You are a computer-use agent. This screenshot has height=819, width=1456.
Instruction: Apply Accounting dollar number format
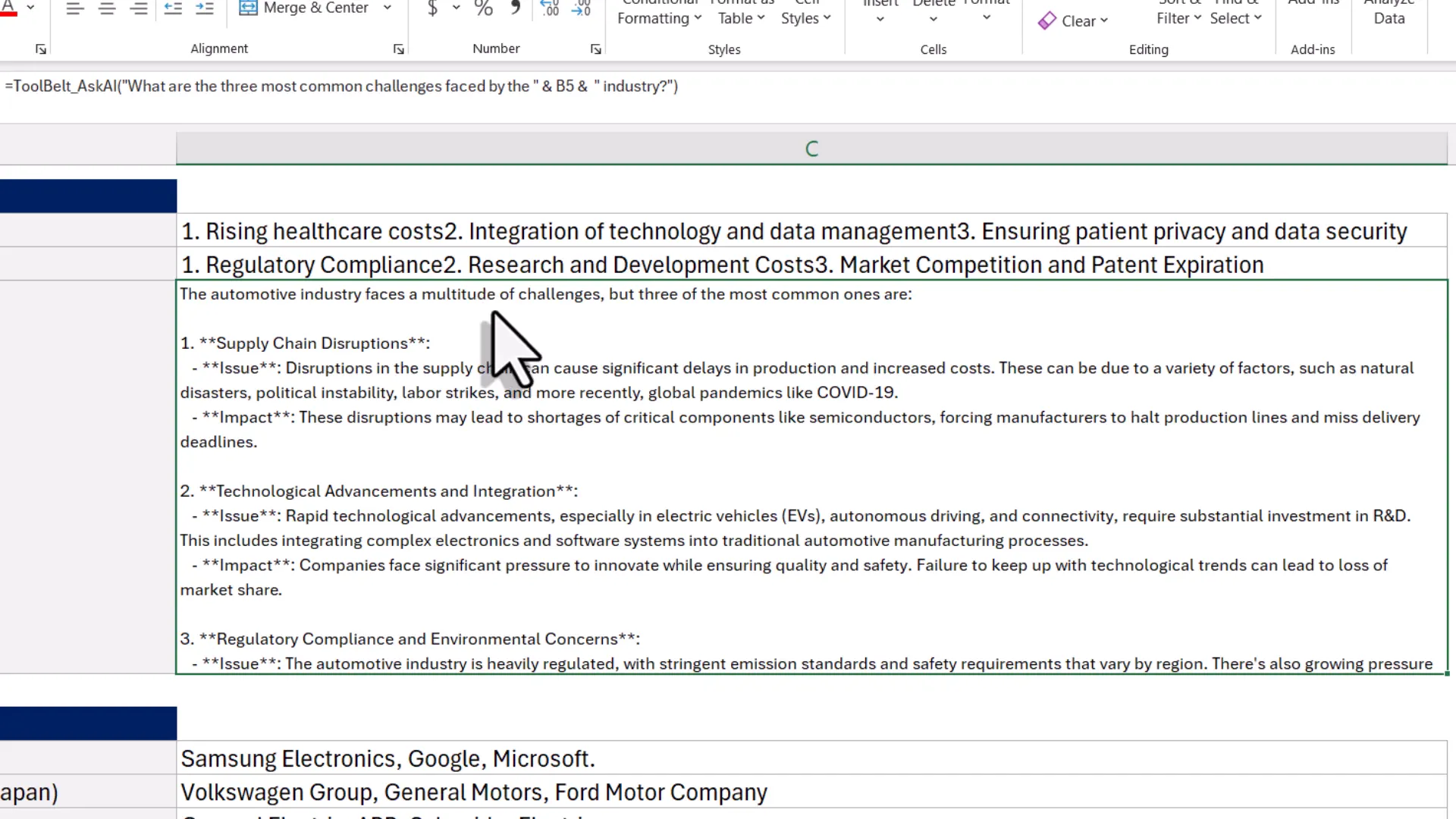click(432, 8)
